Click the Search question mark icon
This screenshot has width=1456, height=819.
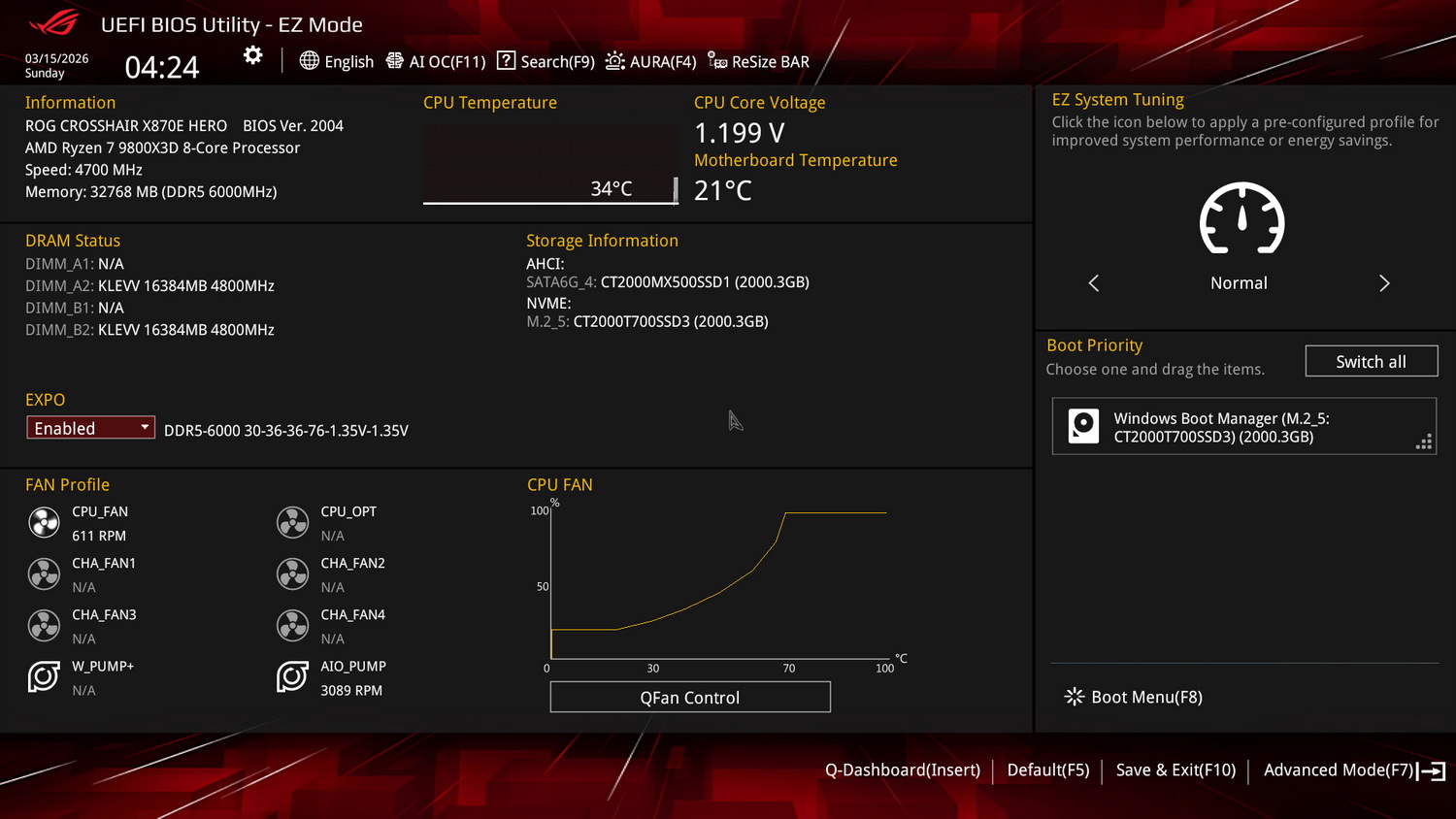pos(506,61)
